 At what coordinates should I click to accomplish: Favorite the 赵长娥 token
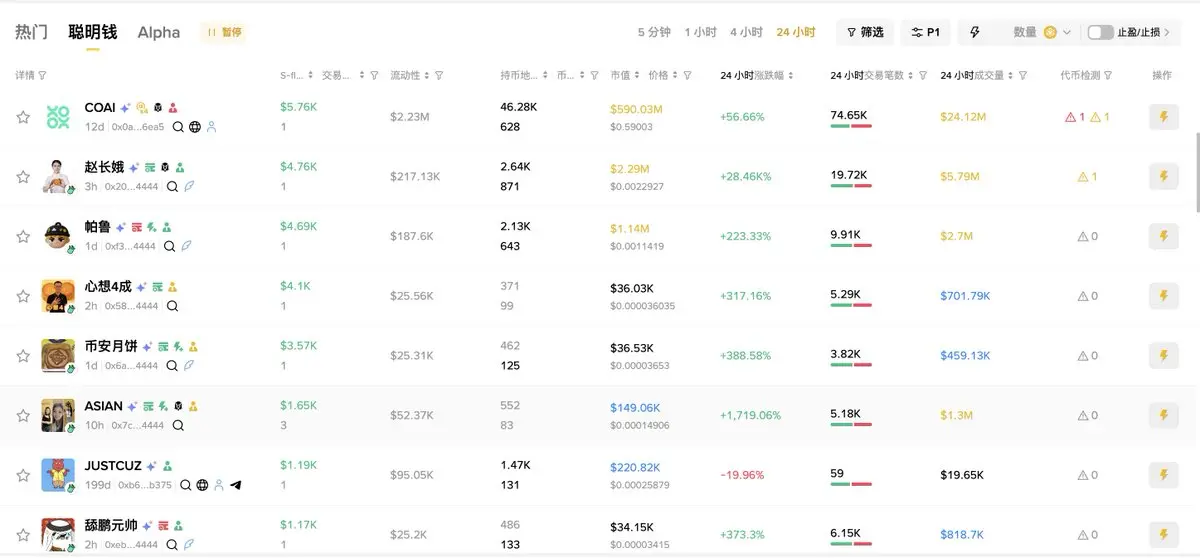pos(23,177)
